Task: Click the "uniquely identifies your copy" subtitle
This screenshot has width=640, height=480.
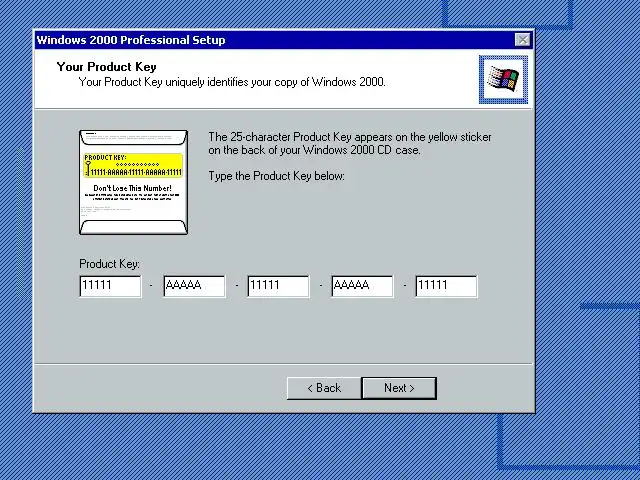Action: click(x=232, y=82)
